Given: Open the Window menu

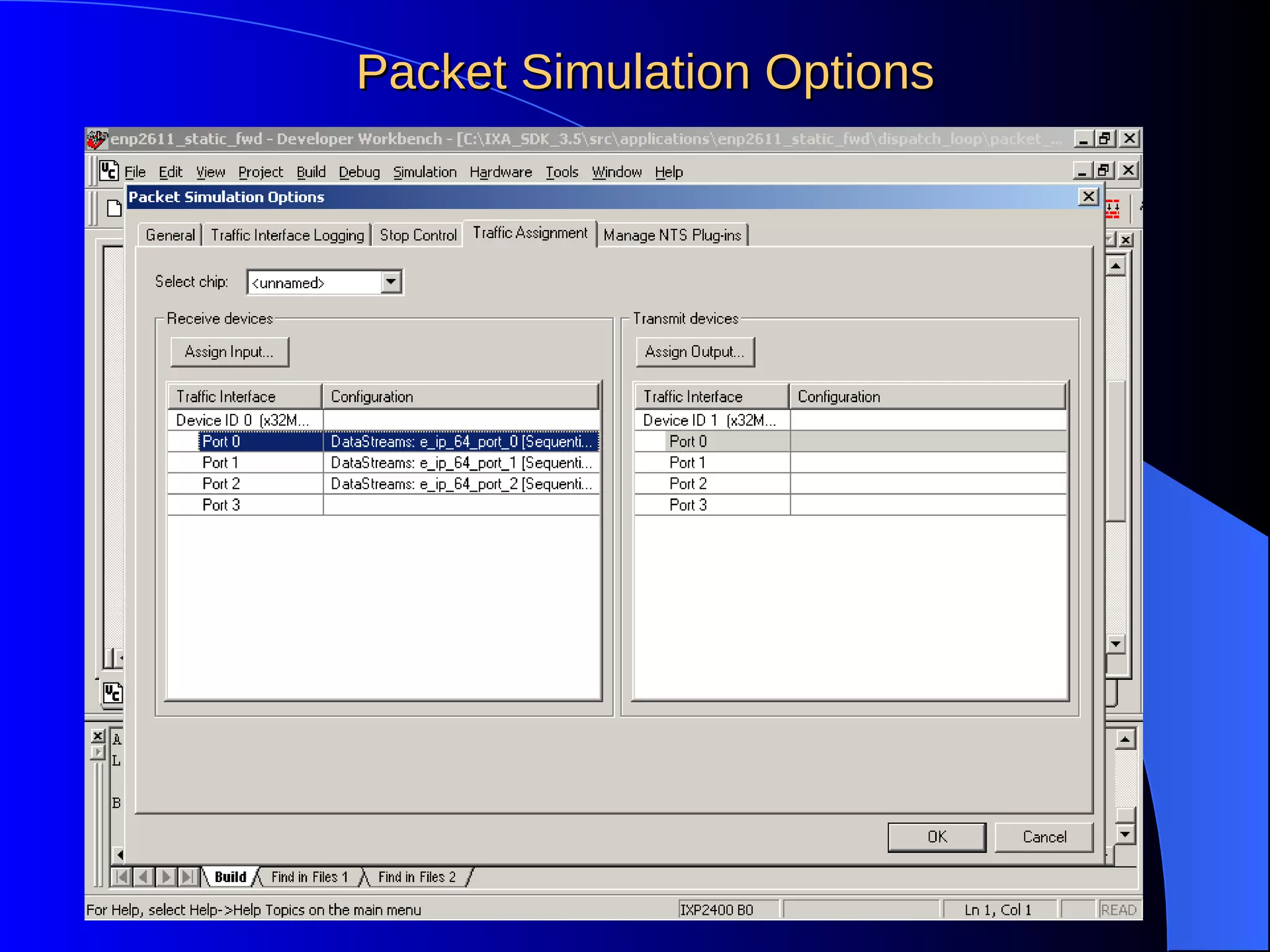Looking at the screenshot, I should pos(616,172).
